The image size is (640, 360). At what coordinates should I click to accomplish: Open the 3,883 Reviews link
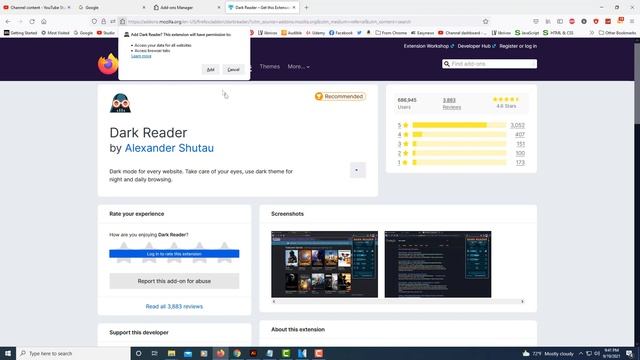pos(451,103)
